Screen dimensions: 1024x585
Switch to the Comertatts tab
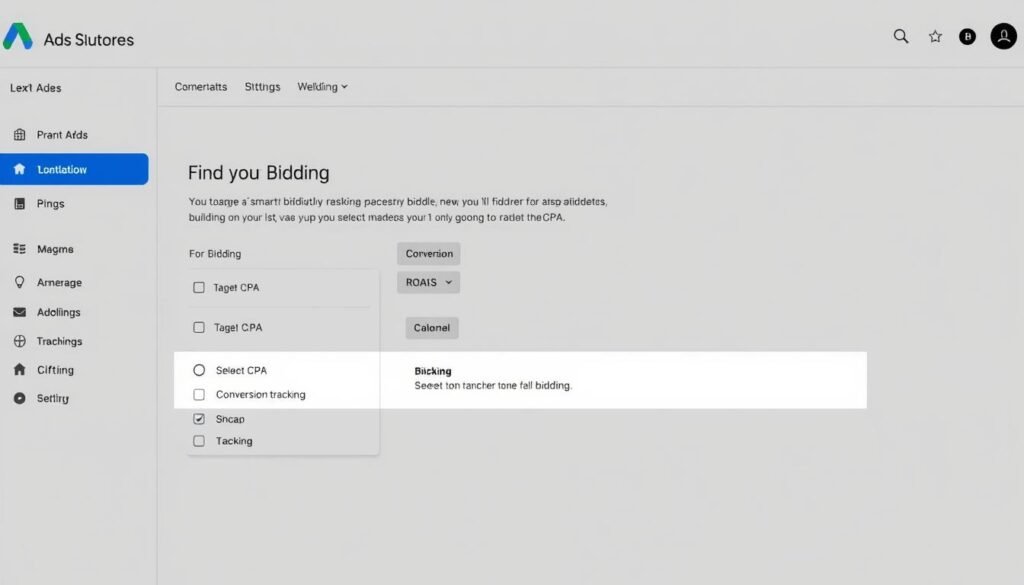201,87
